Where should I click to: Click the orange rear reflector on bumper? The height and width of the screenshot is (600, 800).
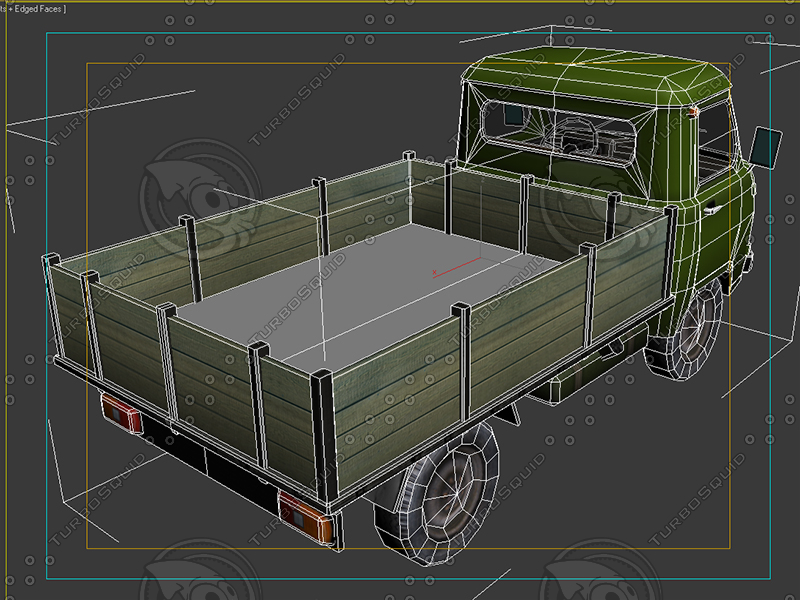[303, 520]
